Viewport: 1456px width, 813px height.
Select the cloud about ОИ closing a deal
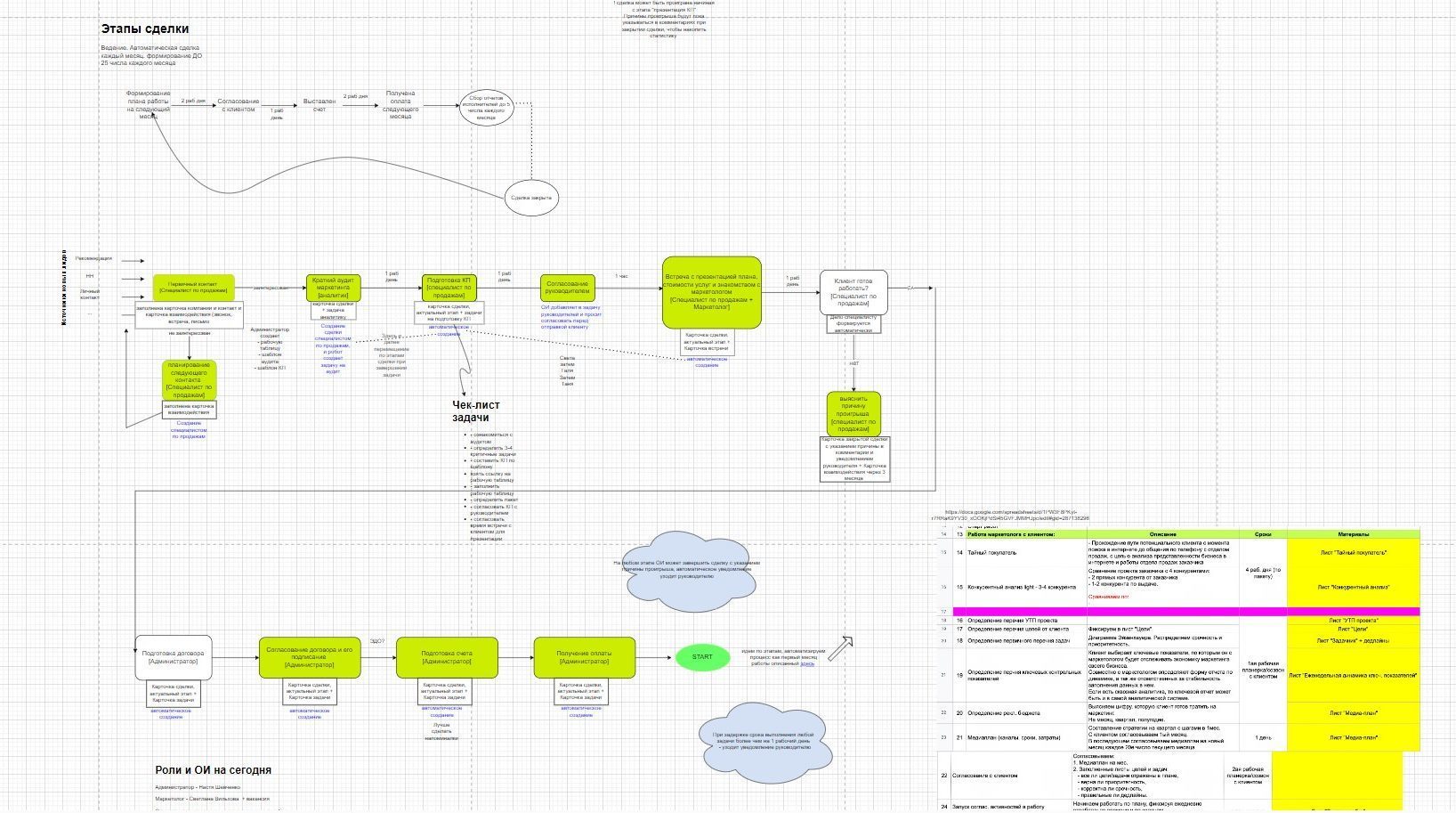click(x=688, y=572)
